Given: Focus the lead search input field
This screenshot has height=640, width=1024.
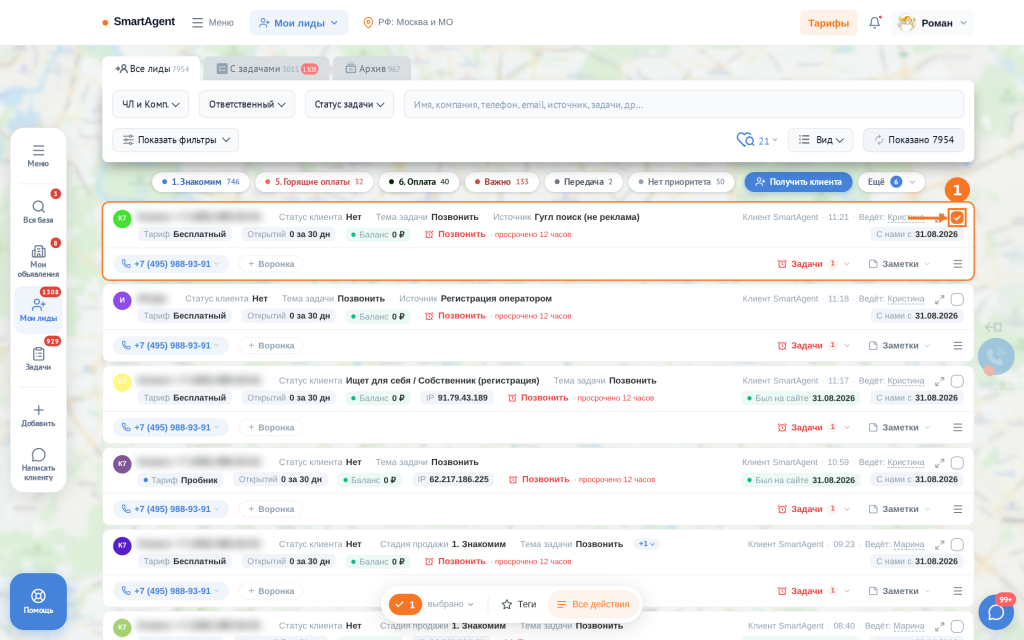Looking at the screenshot, I should [x=684, y=104].
